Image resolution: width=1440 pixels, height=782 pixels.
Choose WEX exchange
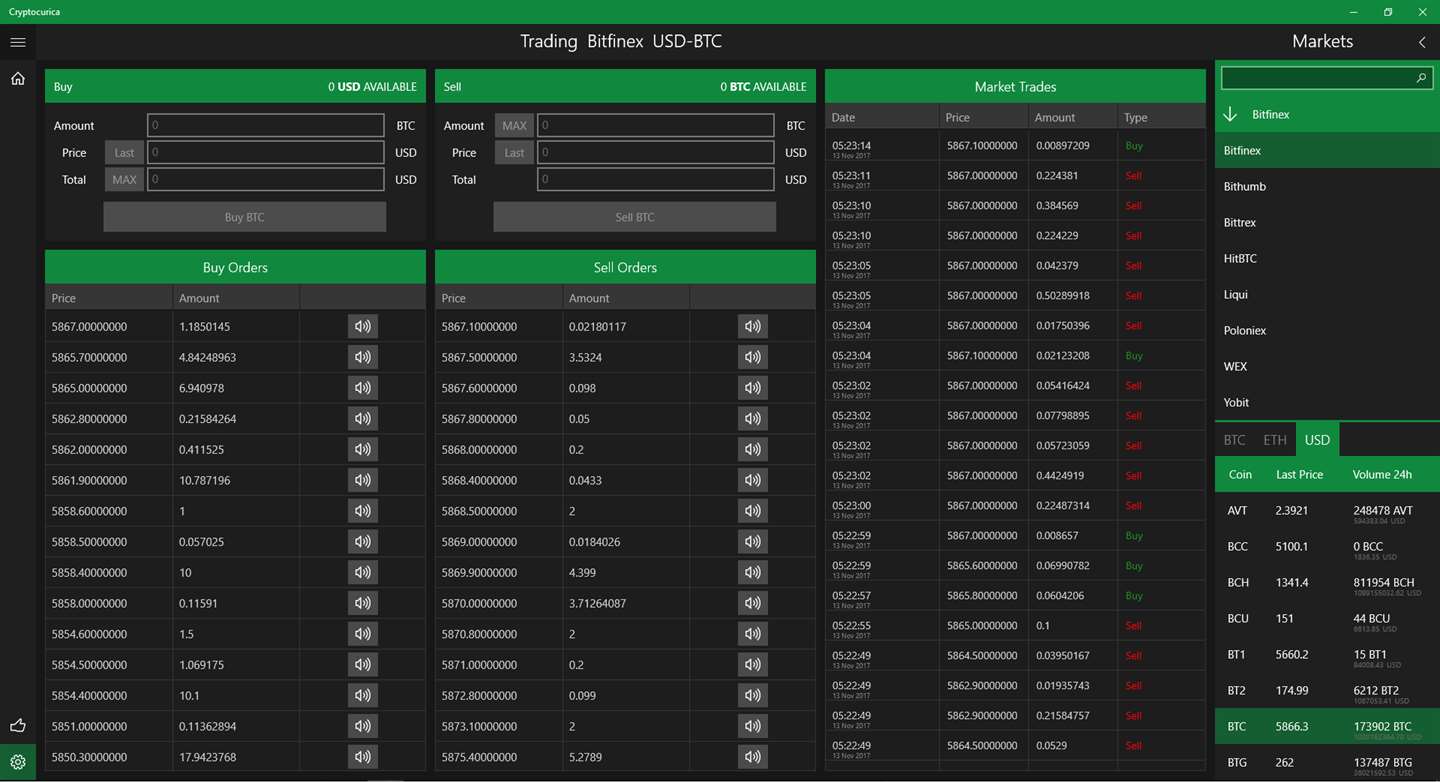tap(1327, 366)
